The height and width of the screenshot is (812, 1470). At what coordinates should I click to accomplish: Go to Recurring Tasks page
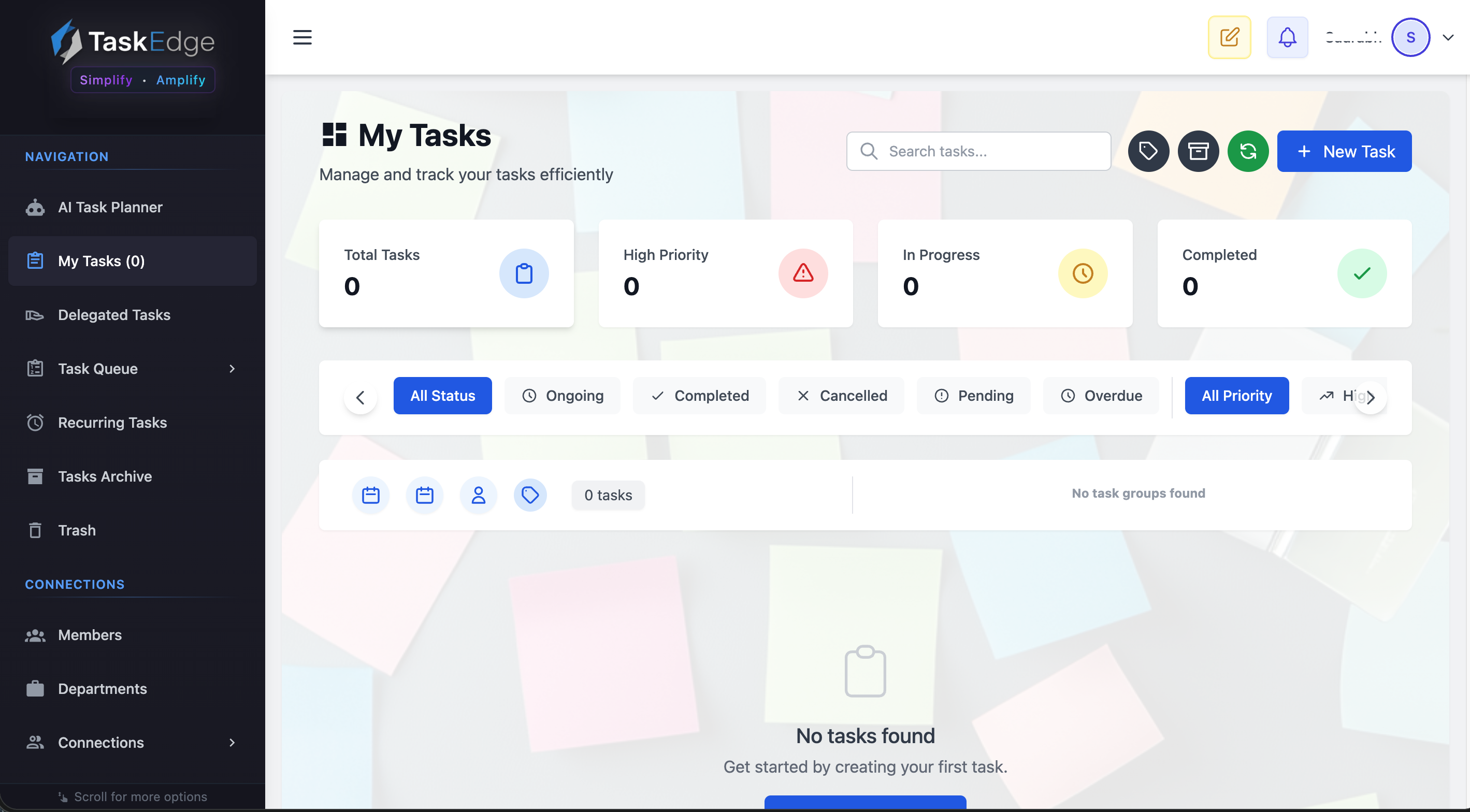112,422
